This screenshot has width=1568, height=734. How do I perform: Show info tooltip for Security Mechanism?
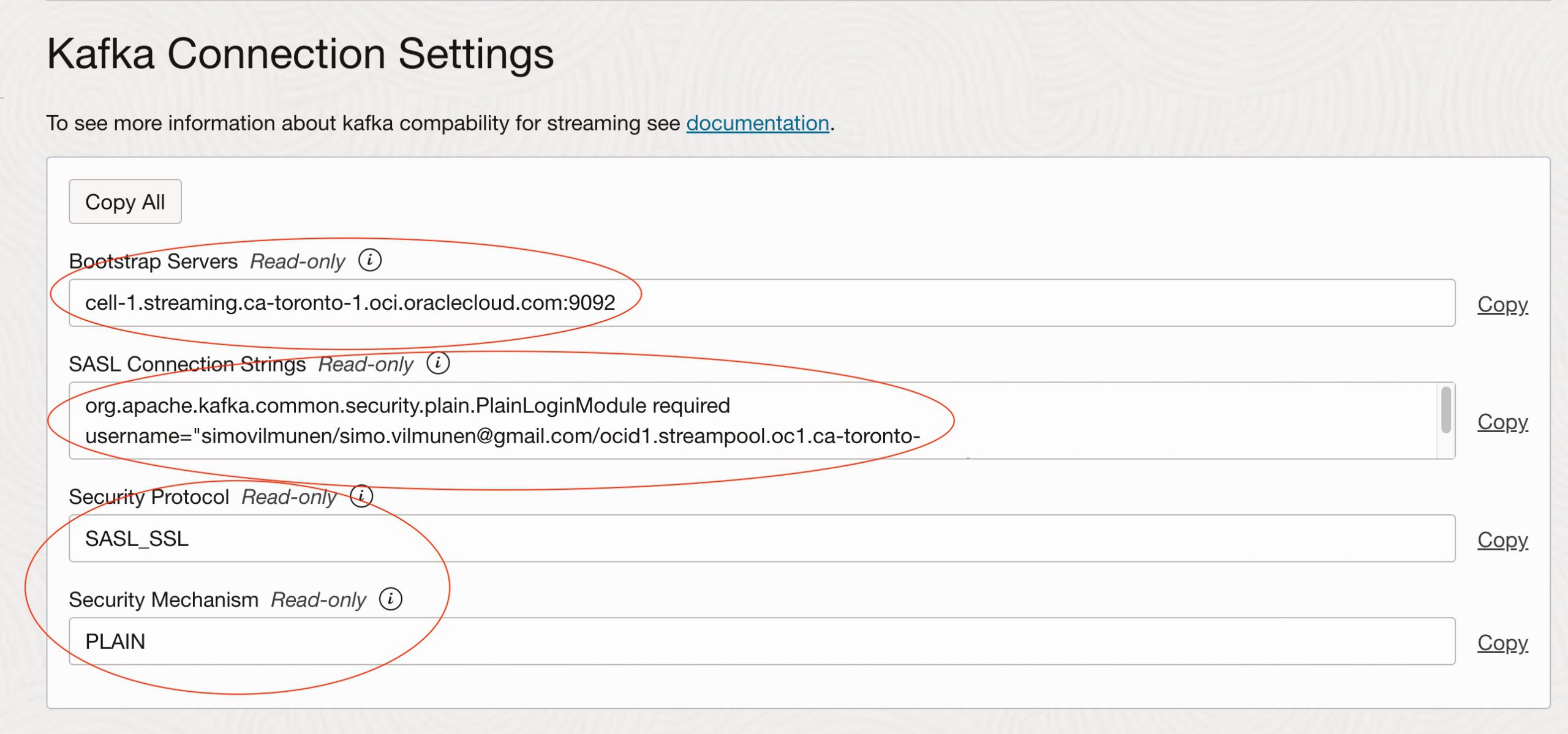(x=391, y=599)
